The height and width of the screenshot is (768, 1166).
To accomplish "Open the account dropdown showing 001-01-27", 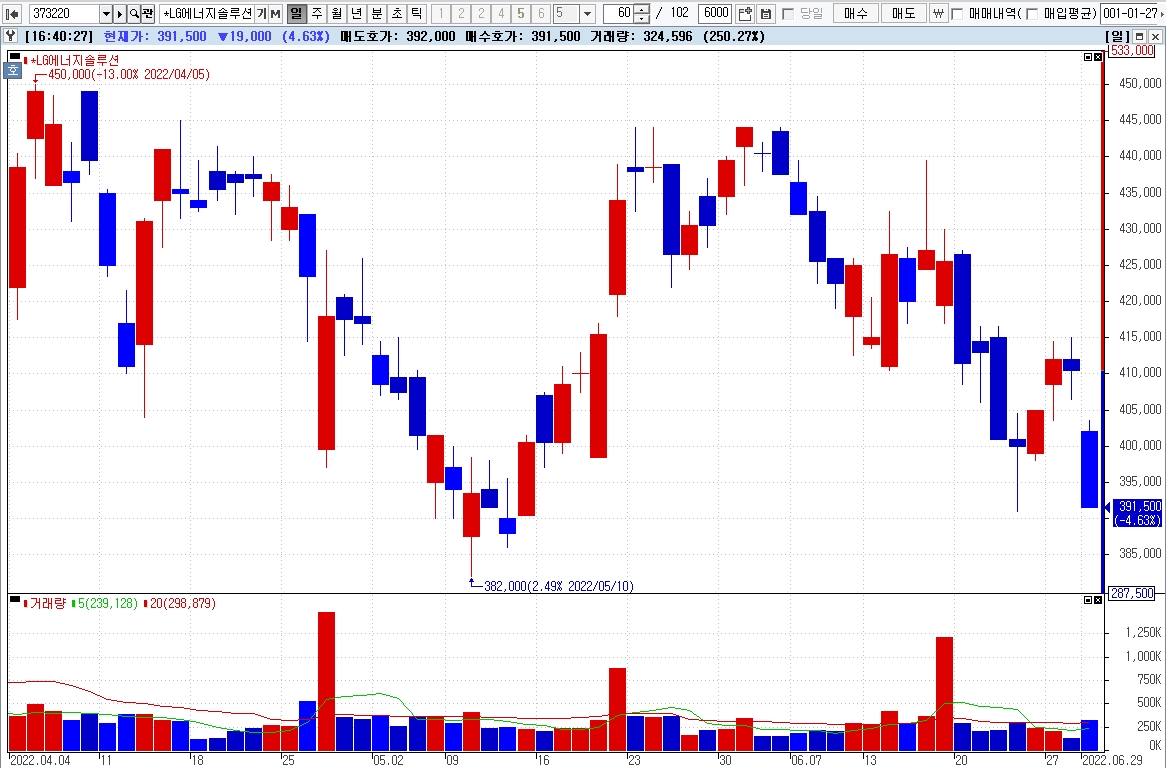I will point(1131,13).
